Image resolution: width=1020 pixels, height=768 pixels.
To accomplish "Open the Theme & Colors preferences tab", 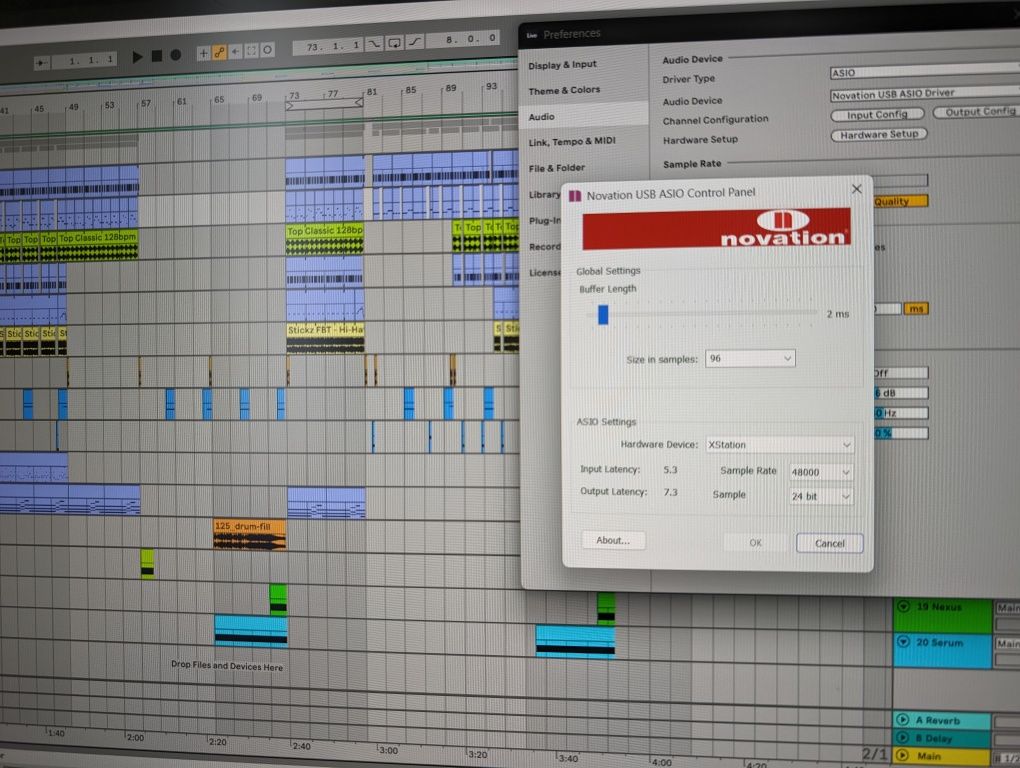I will (x=564, y=90).
